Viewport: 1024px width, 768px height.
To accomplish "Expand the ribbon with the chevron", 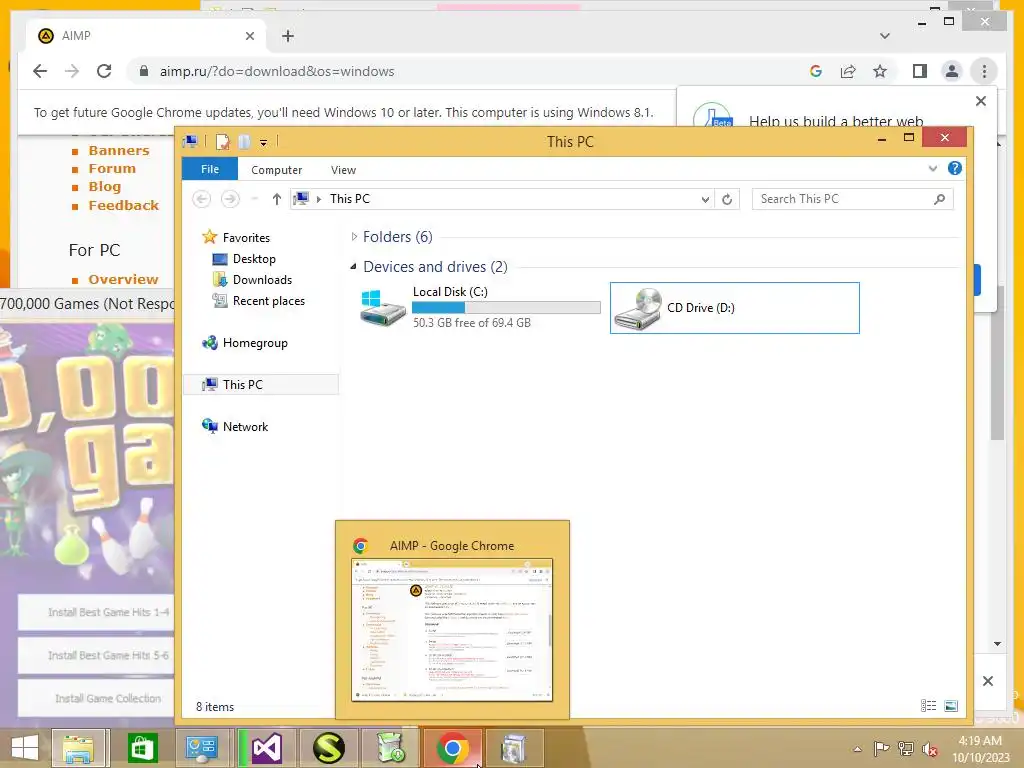I will click(x=933, y=168).
